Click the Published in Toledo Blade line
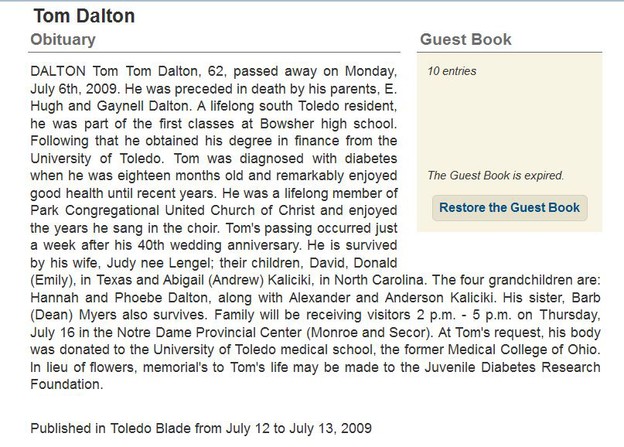Viewport: 624px width, 447px height. 201,428
